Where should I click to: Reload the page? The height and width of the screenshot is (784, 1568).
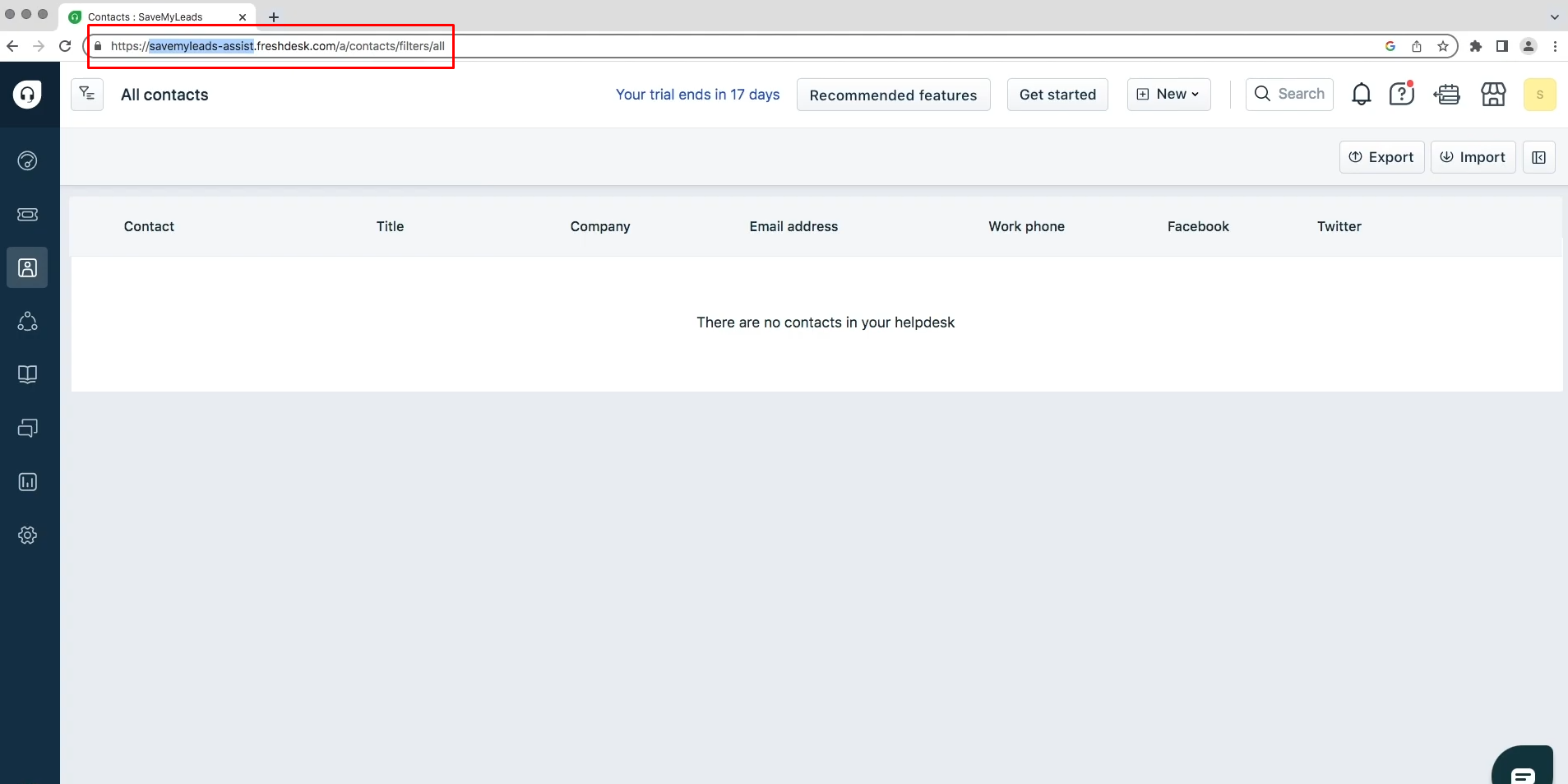[66, 46]
